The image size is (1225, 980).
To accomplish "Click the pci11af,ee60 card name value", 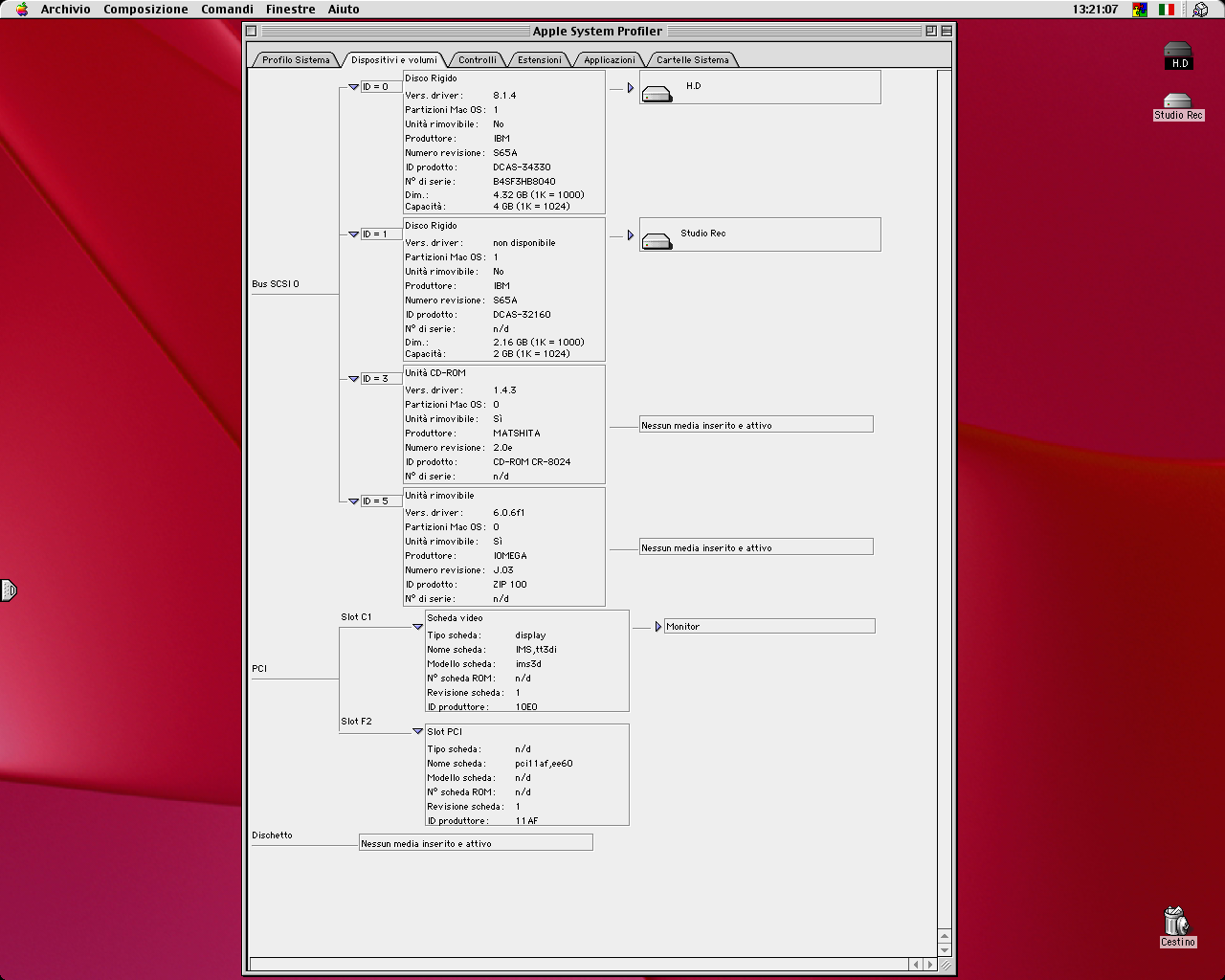I will point(544,764).
